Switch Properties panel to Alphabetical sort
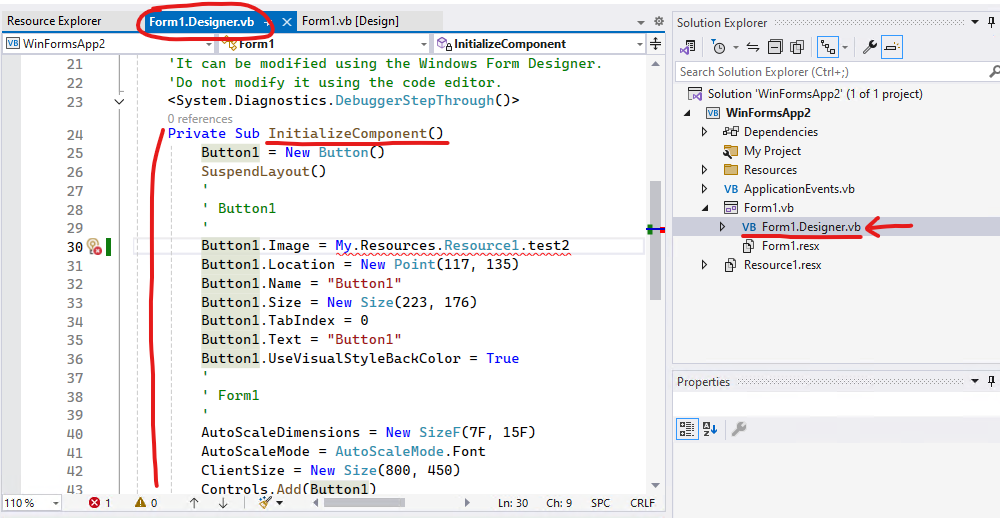Image resolution: width=1000 pixels, height=518 pixels. 710,429
